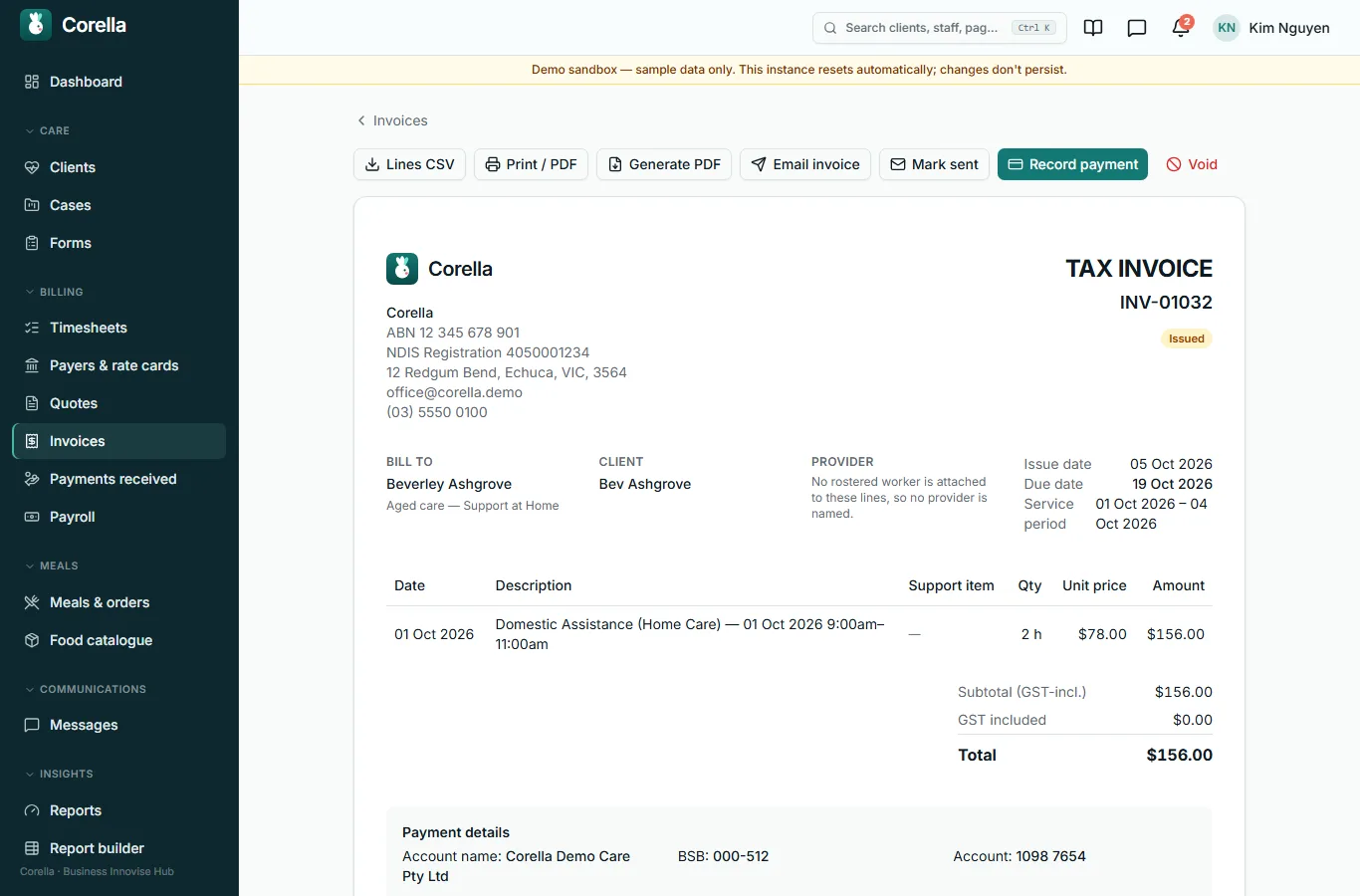Open Timesheets in the sidebar
This screenshot has width=1360, height=896.
(119, 328)
